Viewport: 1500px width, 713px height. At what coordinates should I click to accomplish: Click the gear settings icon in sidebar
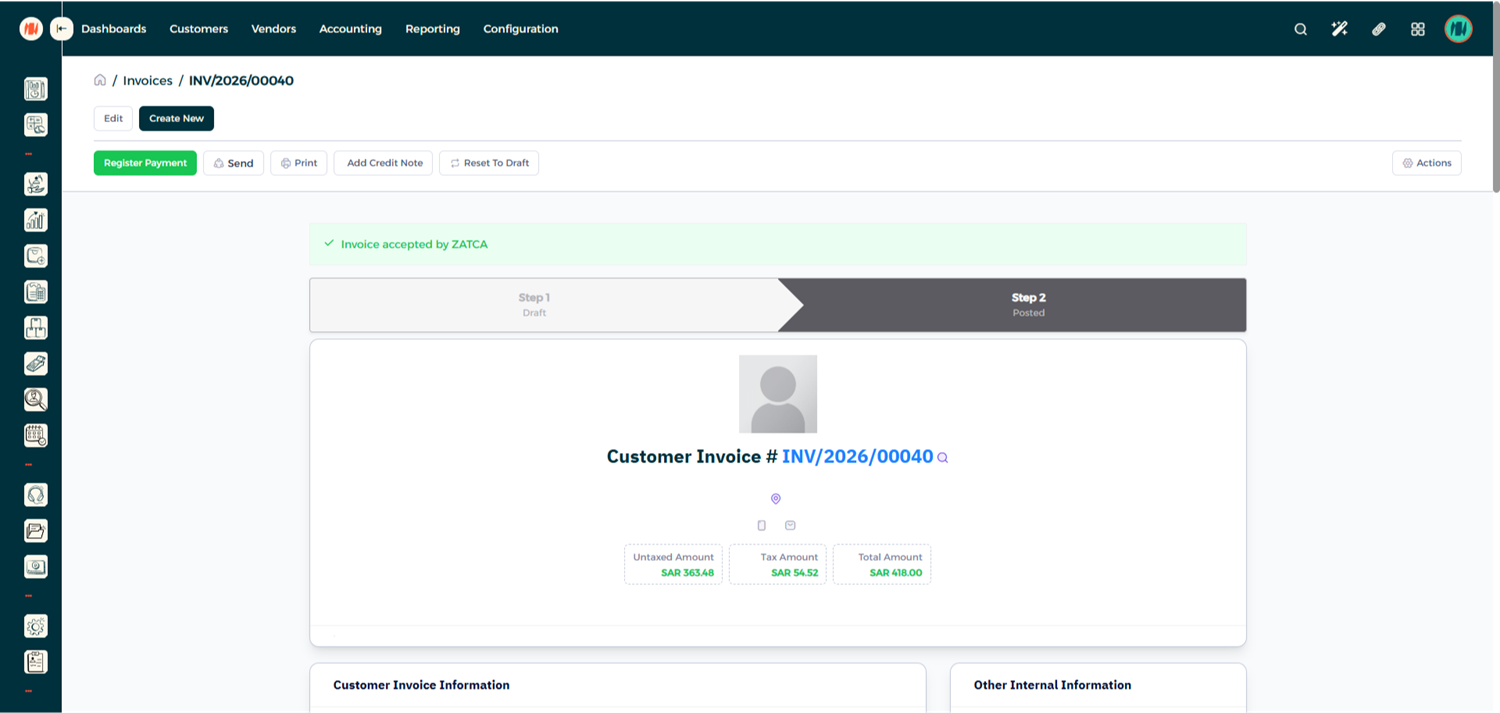36,626
